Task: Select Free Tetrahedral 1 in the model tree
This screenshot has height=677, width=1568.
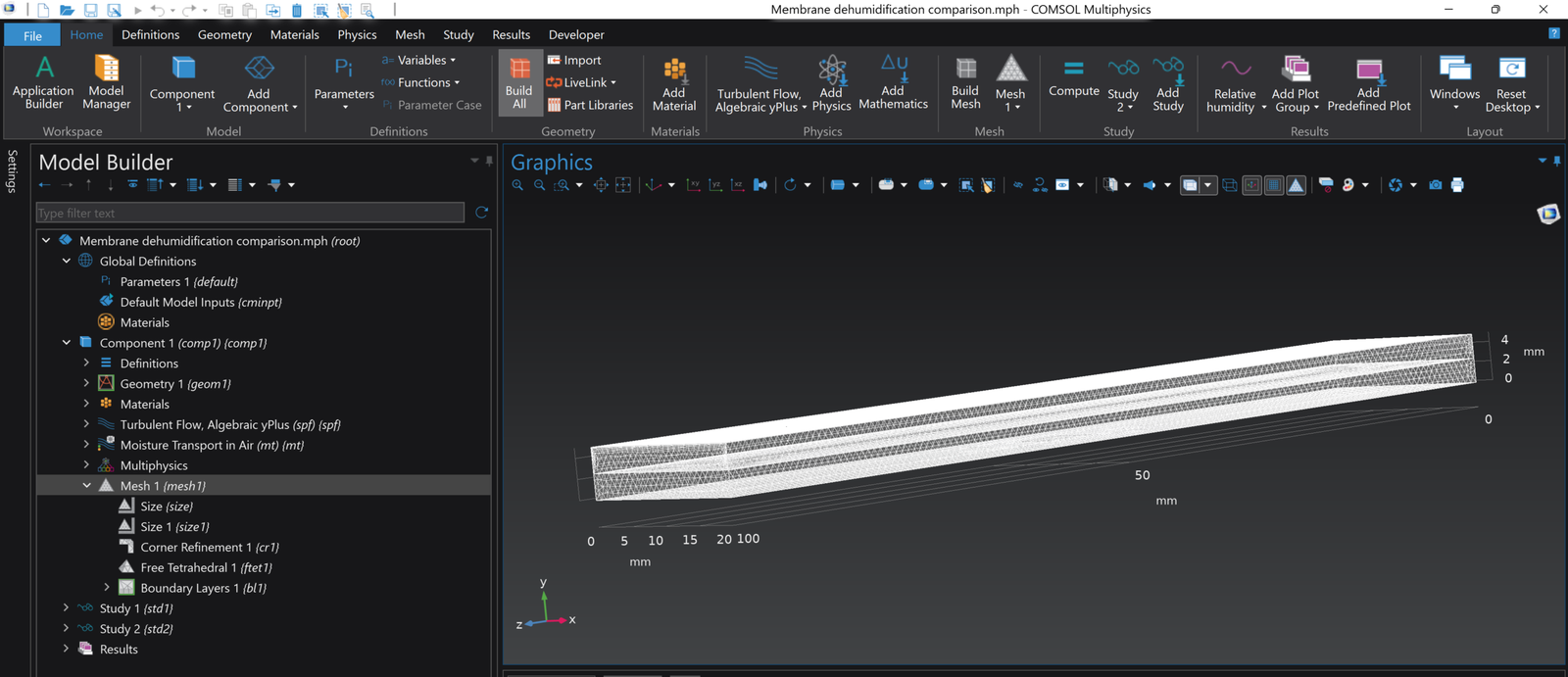Action: [206, 567]
